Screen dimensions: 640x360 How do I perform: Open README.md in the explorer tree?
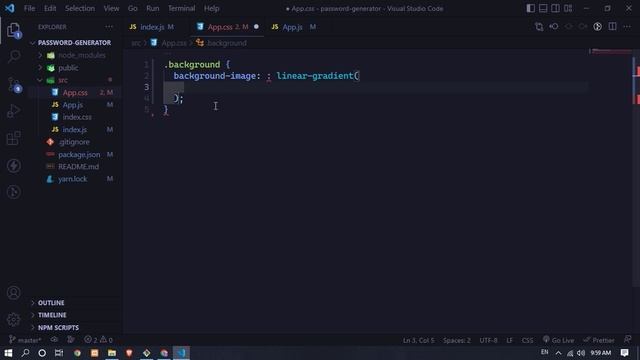(x=78, y=167)
